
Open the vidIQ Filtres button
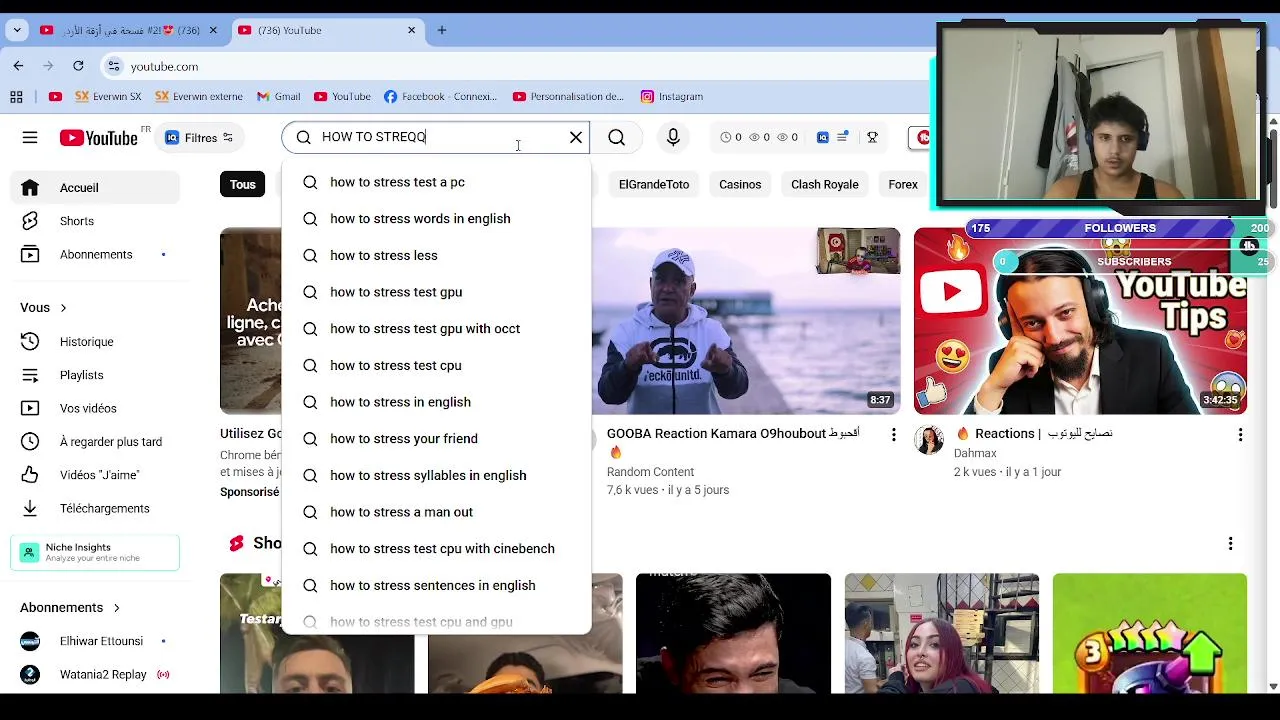point(199,138)
